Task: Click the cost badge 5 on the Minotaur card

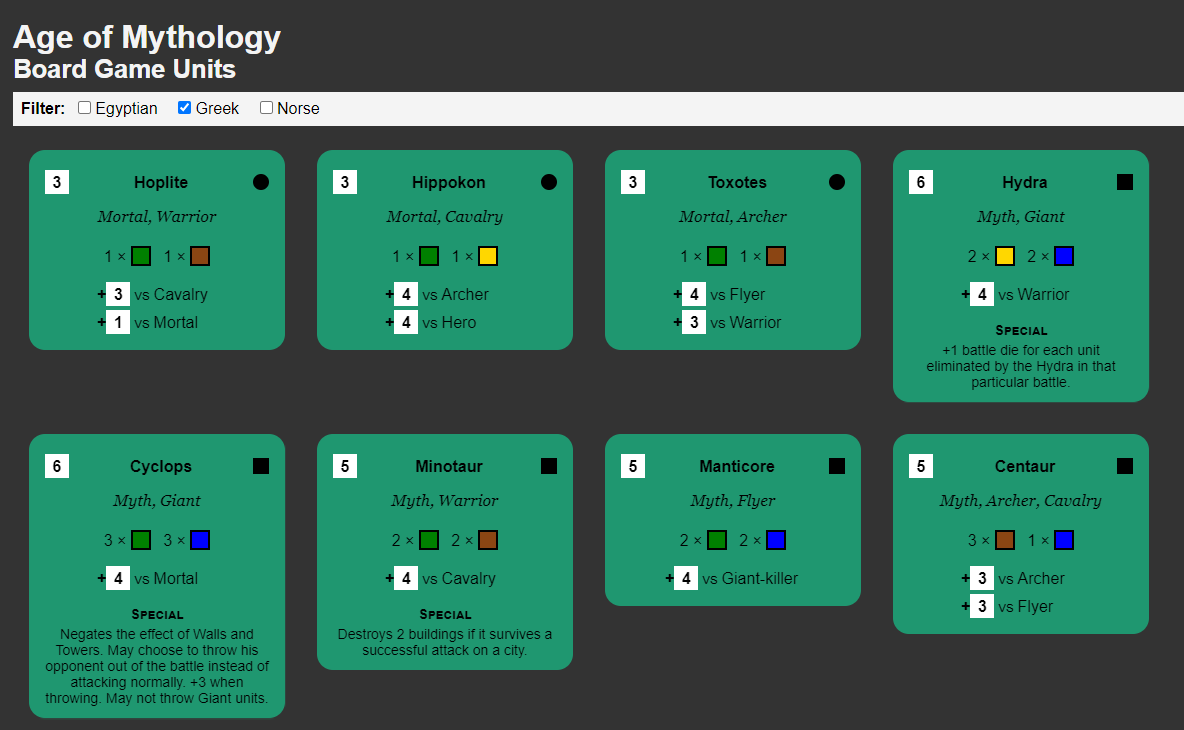Action: tap(344, 465)
